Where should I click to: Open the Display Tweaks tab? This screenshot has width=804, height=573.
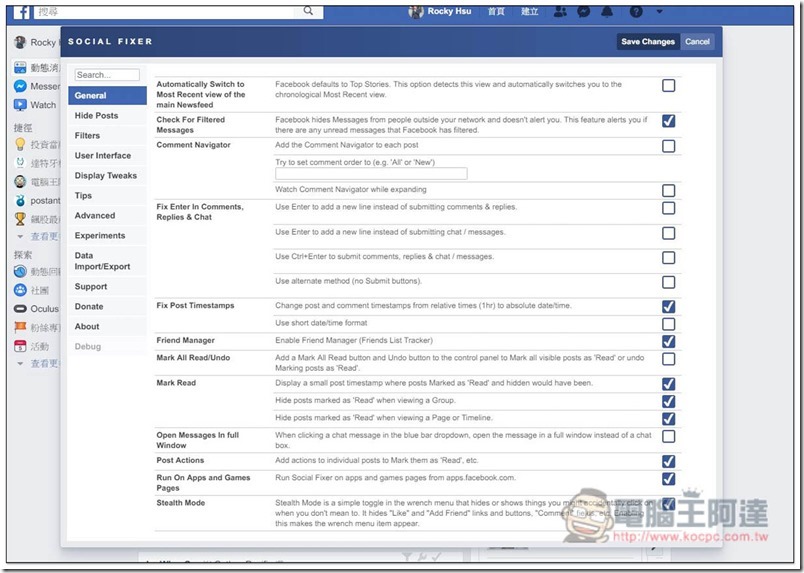point(105,176)
